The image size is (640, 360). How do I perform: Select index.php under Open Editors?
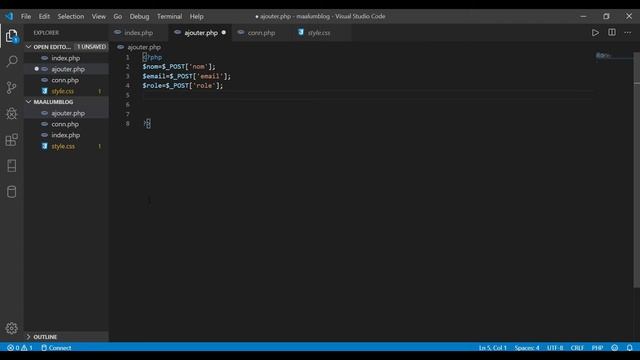[67, 58]
